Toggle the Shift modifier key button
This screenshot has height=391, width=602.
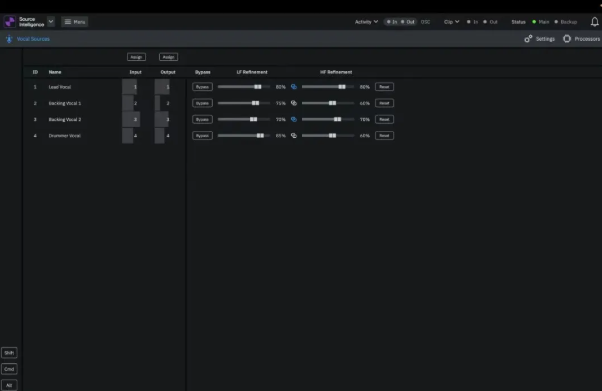[x=9, y=353]
